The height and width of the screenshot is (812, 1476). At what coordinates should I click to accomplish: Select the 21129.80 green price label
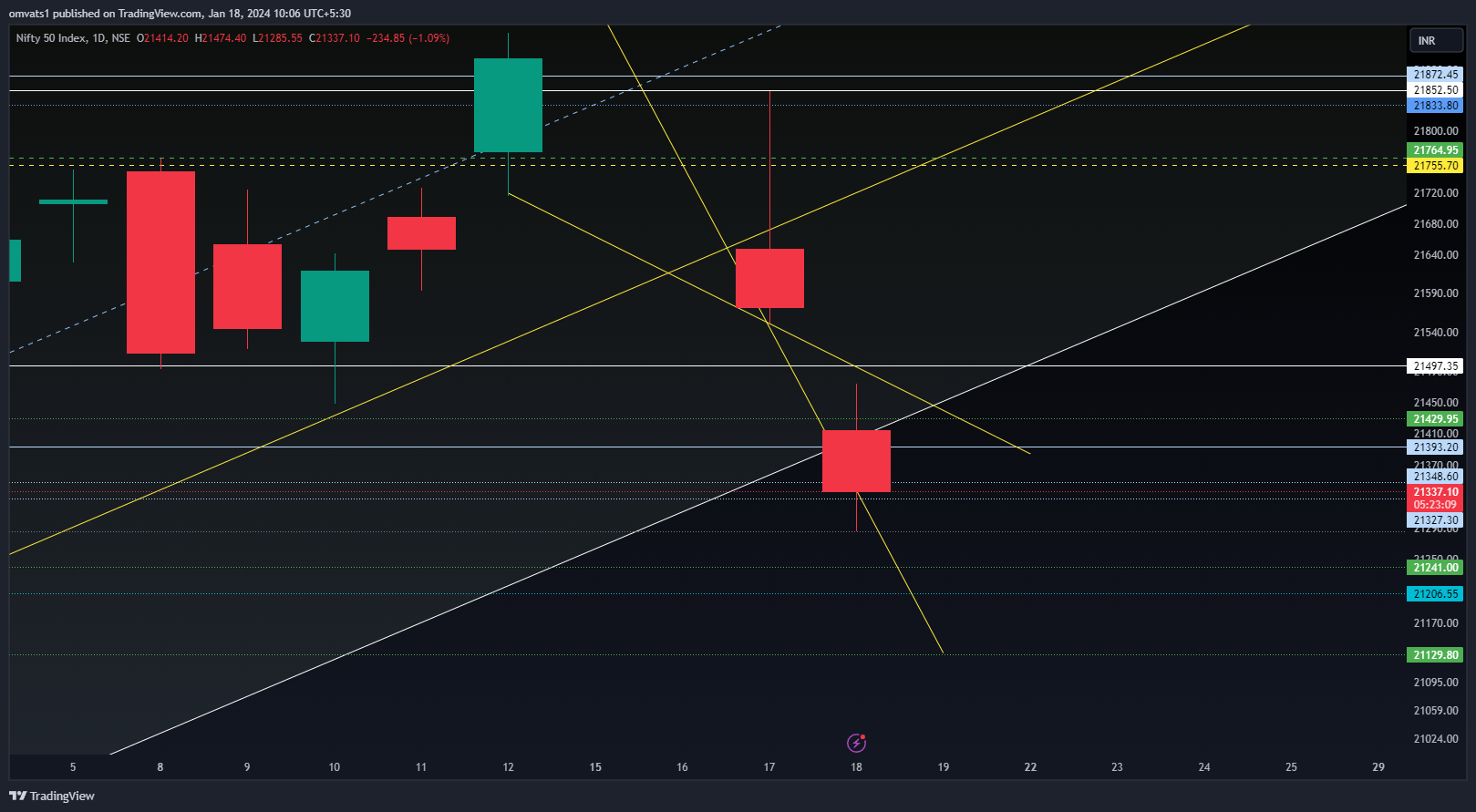pyautogui.click(x=1435, y=655)
